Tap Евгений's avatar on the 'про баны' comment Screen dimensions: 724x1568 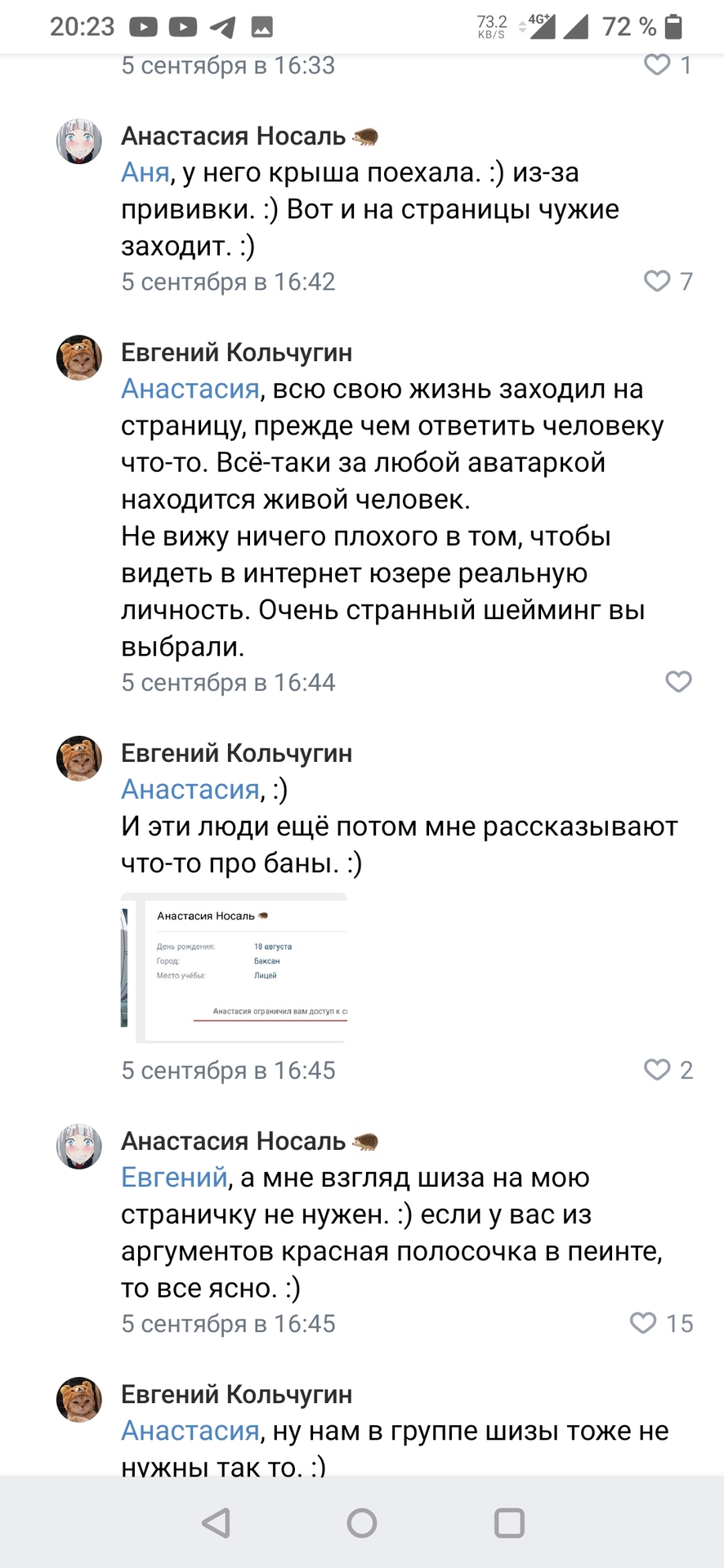point(79,759)
